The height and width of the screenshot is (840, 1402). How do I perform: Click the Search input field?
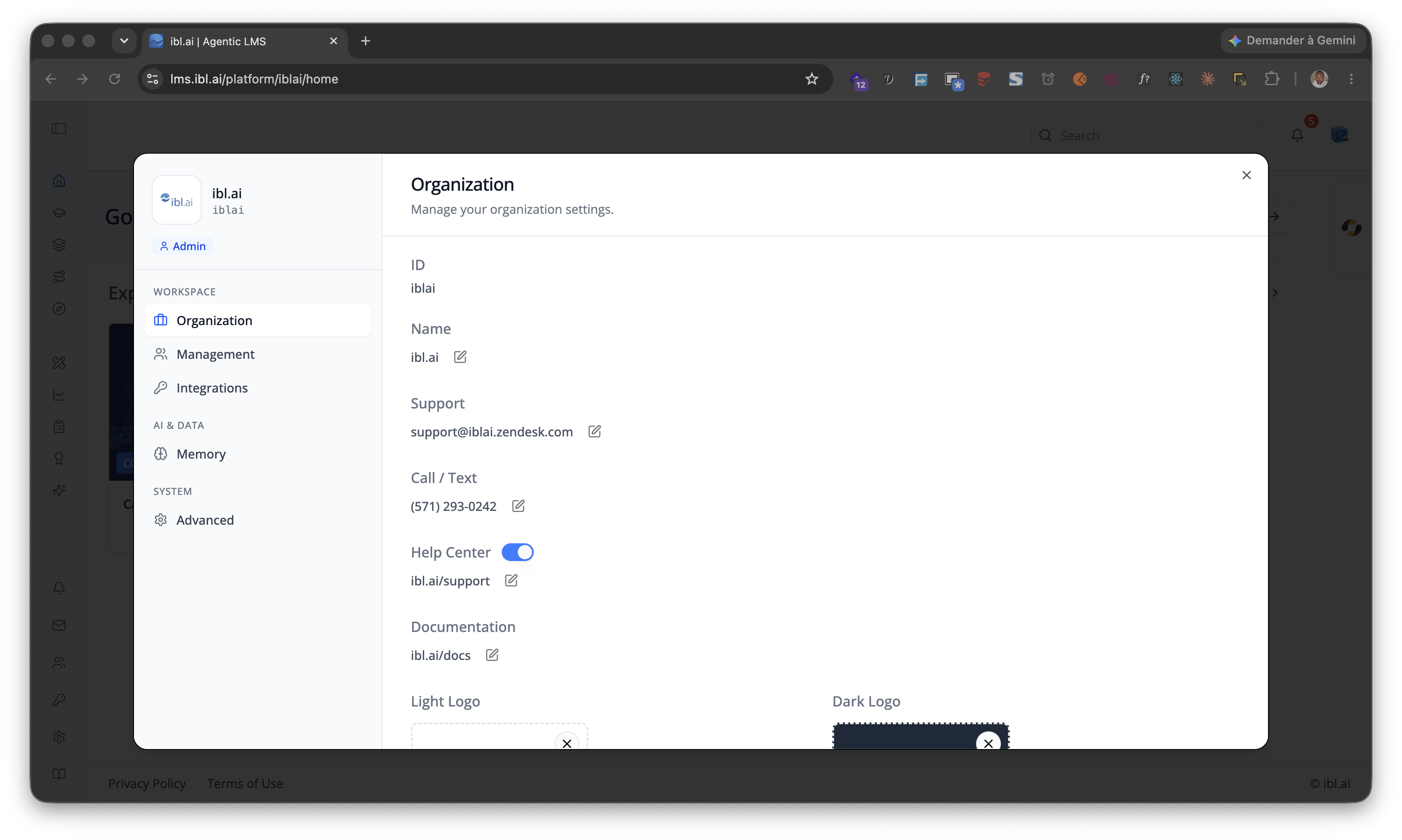coord(1144,136)
